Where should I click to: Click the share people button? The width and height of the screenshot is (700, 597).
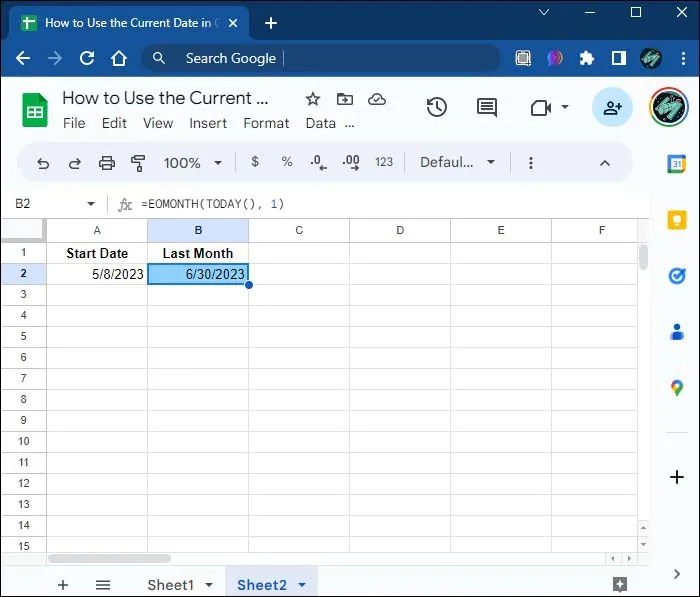pyautogui.click(x=612, y=107)
